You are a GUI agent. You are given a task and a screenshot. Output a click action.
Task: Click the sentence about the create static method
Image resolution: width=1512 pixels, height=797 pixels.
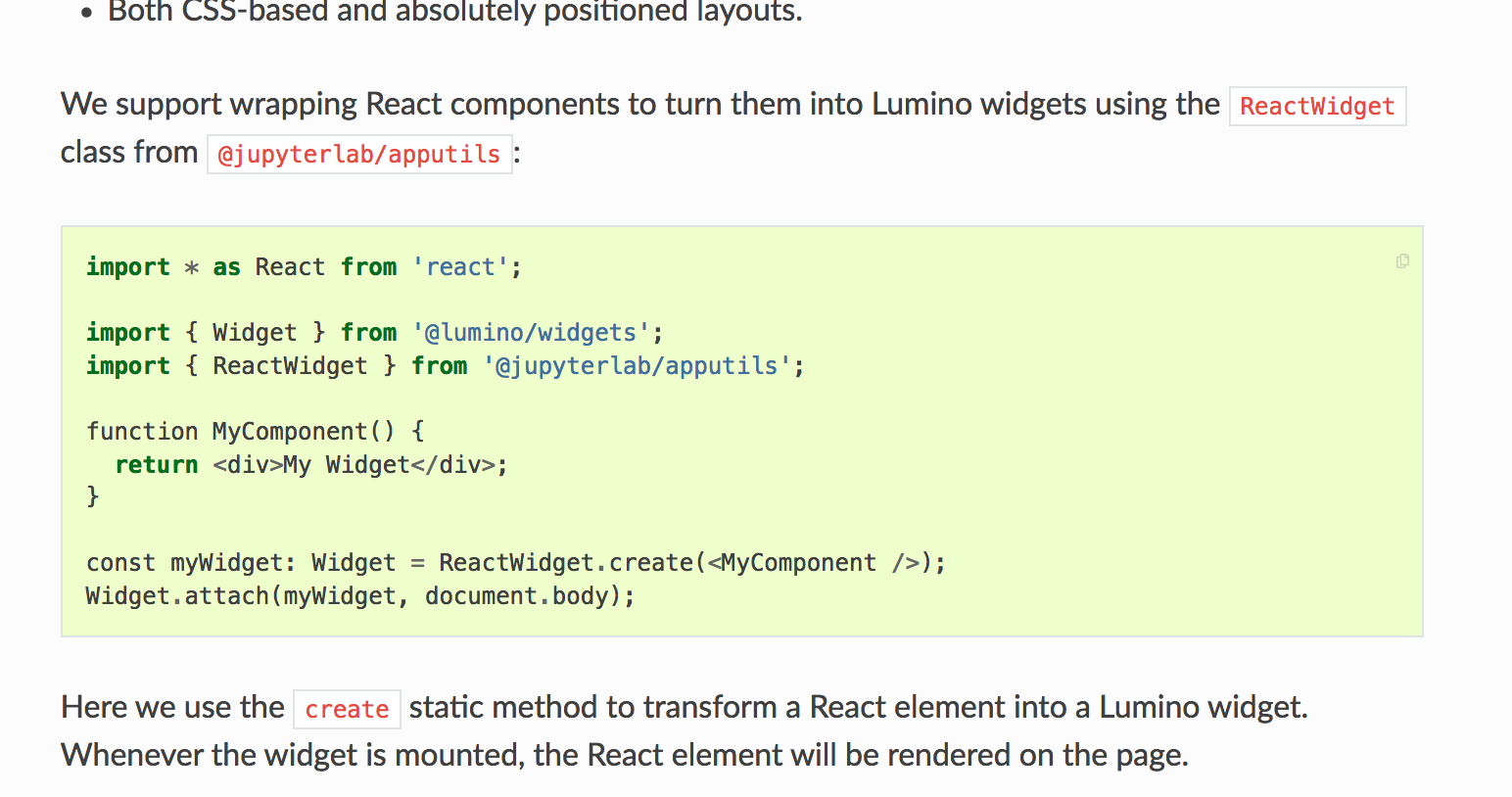(x=684, y=707)
